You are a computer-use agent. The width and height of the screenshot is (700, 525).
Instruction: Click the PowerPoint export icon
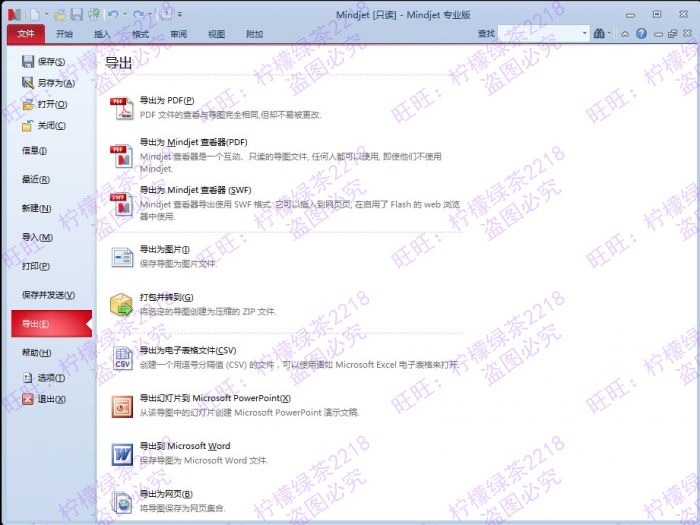tap(122, 407)
